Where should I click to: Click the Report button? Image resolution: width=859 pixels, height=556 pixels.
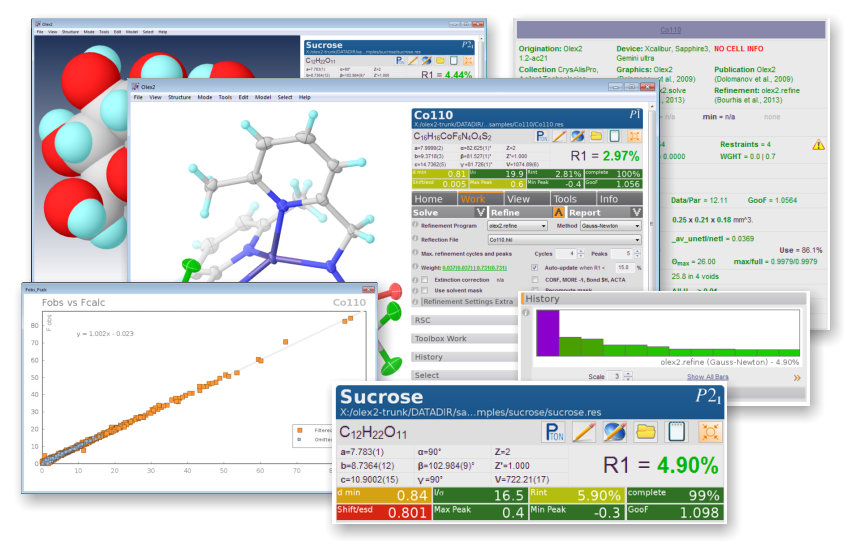click(x=599, y=213)
